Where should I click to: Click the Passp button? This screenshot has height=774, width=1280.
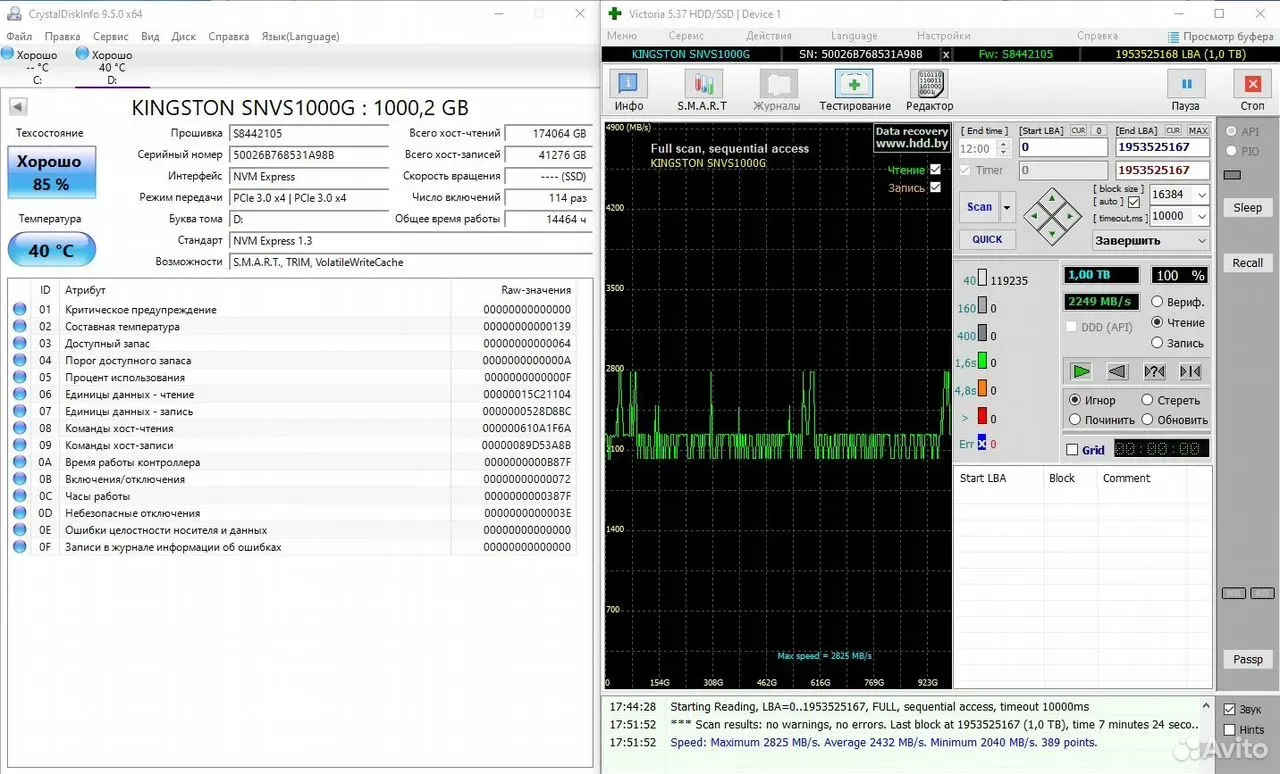(1247, 660)
